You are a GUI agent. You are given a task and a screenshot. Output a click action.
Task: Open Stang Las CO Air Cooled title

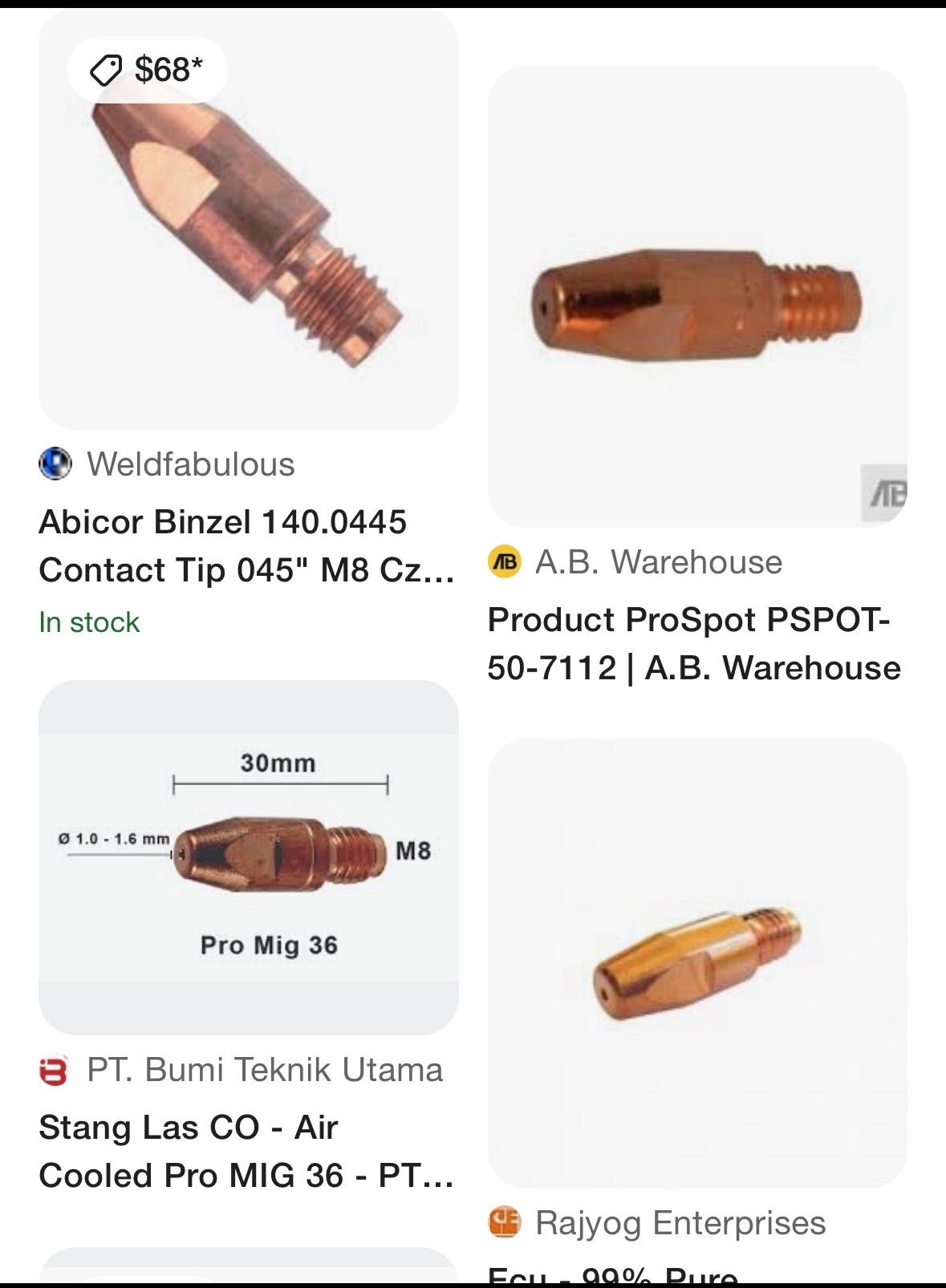click(x=246, y=1152)
